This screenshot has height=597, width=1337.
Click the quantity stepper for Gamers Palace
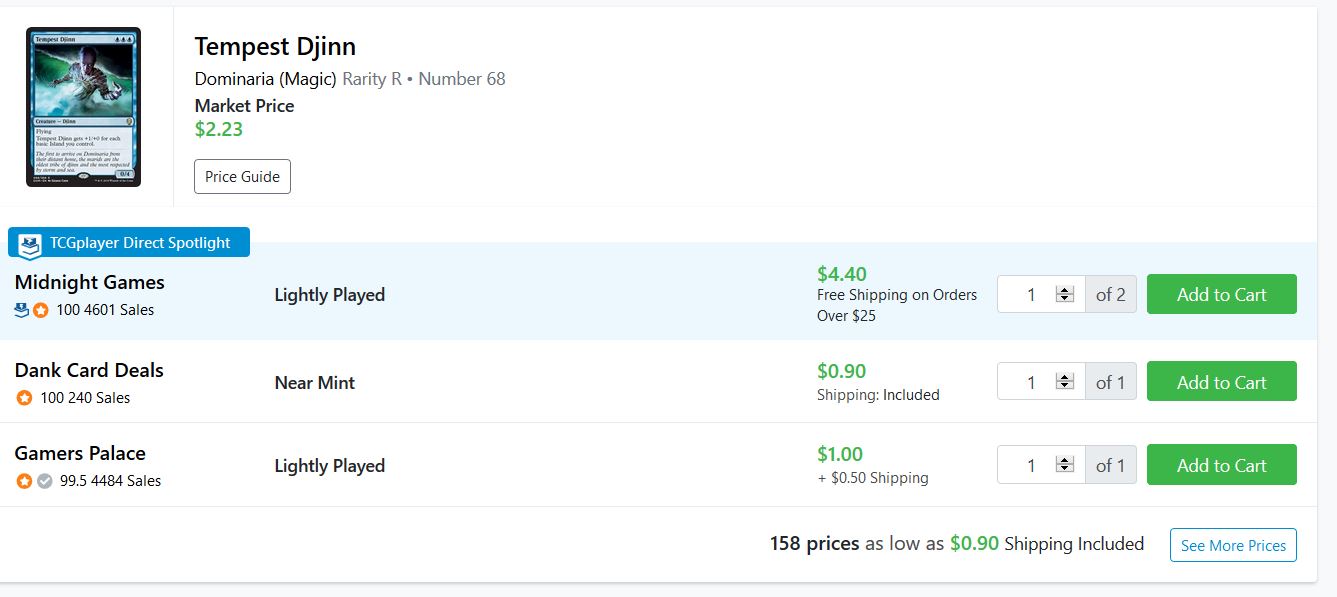[1065, 466]
